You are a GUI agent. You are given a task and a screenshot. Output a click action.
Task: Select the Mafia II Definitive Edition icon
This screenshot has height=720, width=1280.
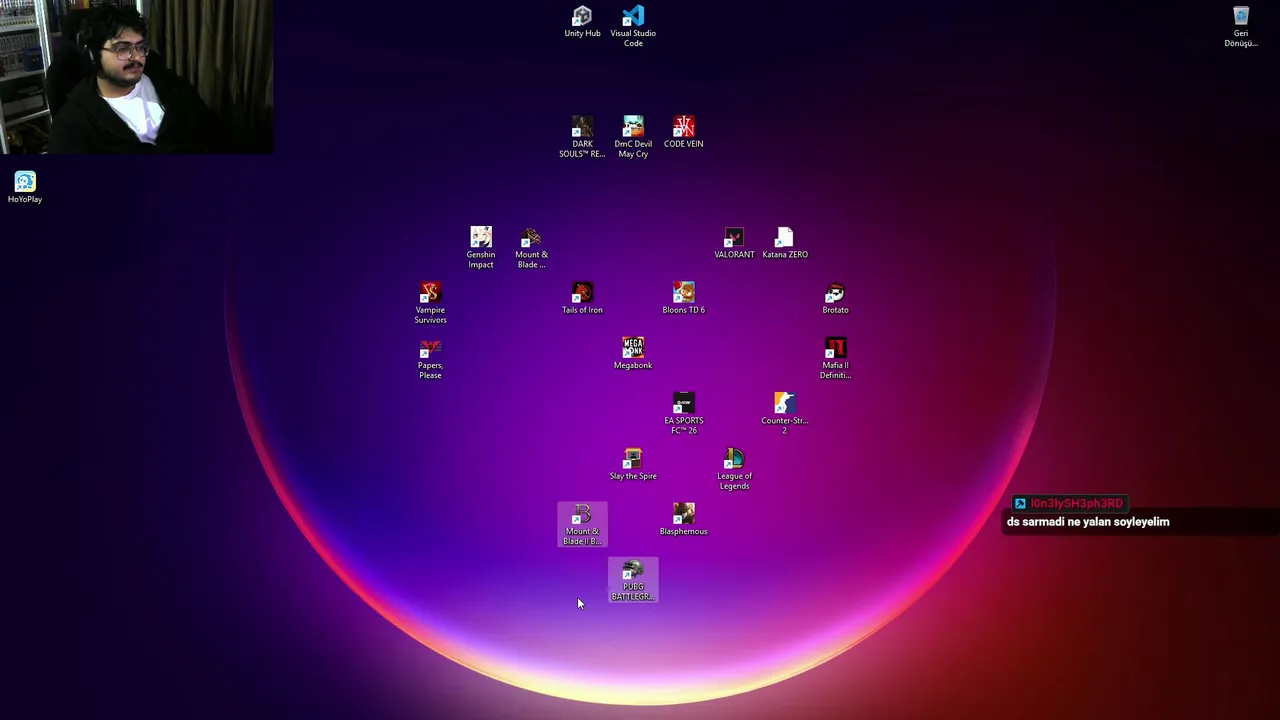pyautogui.click(x=835, y=358)
